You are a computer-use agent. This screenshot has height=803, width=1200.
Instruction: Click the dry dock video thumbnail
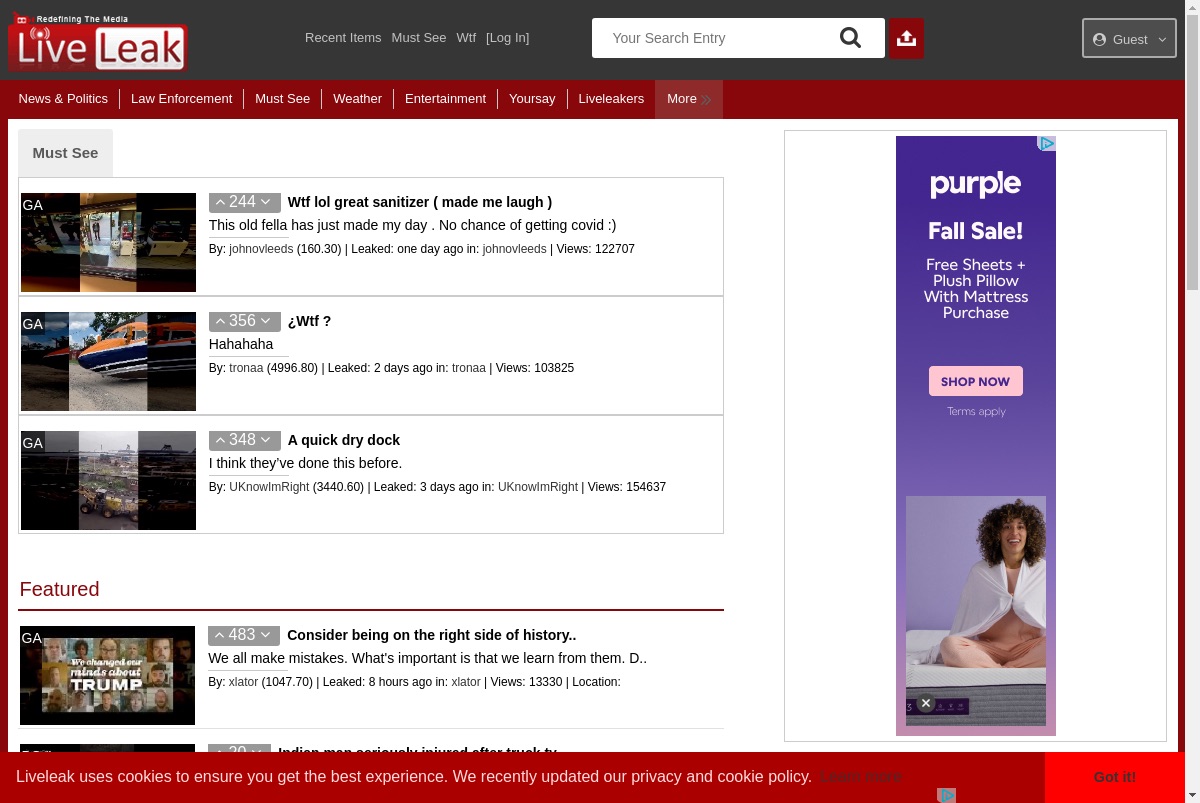108,480
